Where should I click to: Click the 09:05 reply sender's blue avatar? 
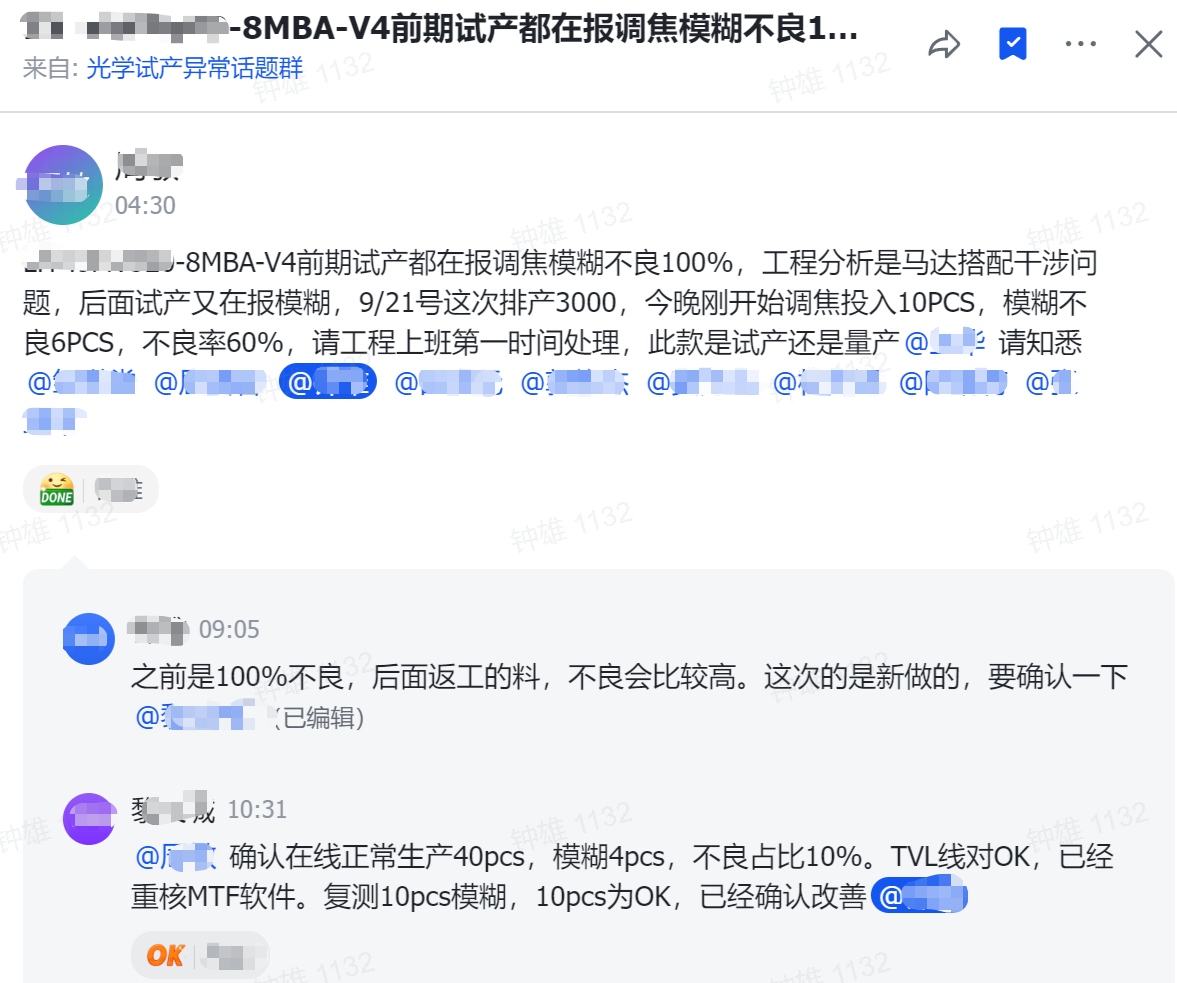[x=89, y=639]
